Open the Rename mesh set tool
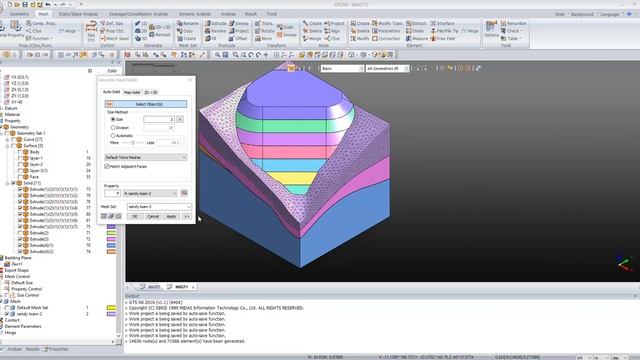The height and width of the screenshot is (360, 640). (188, 23)
